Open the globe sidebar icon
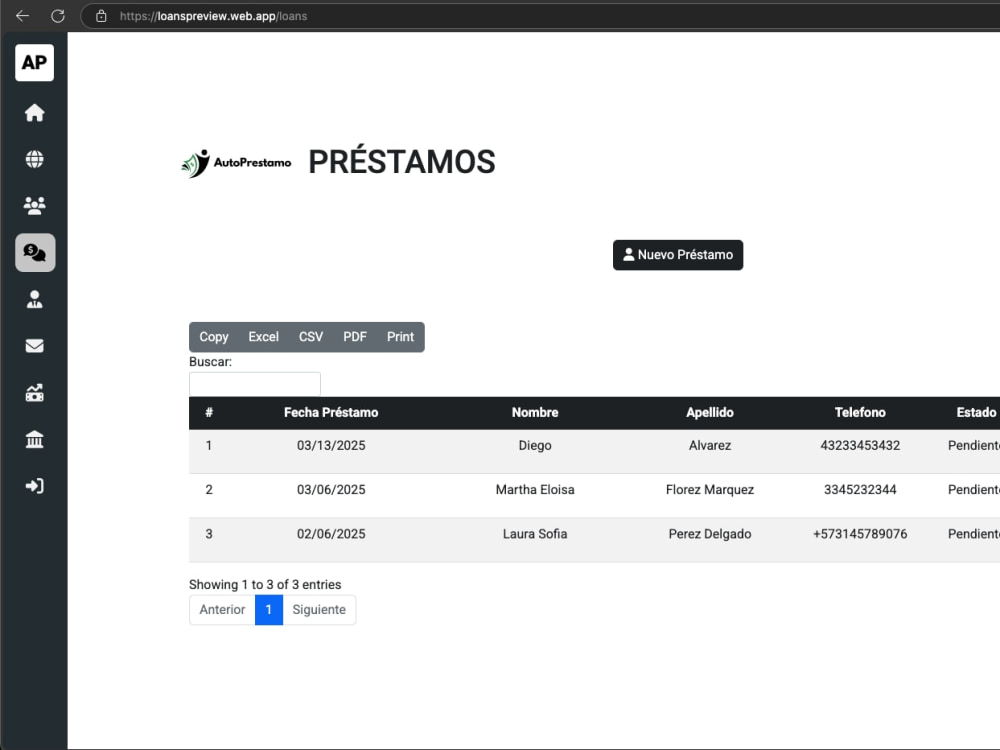 [x=34, y=159]
